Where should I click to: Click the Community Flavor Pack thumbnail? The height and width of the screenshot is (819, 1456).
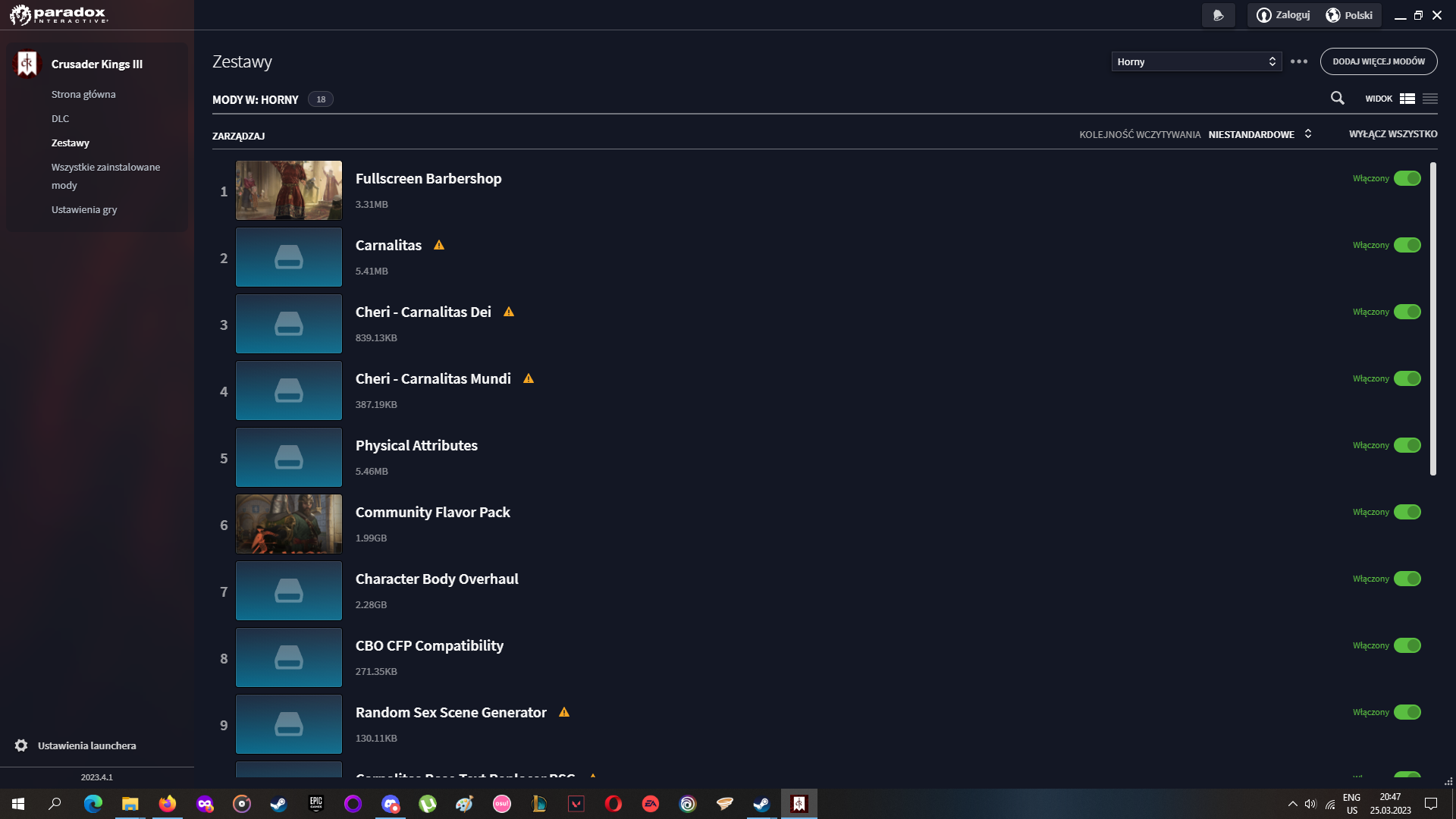[289, 524]
